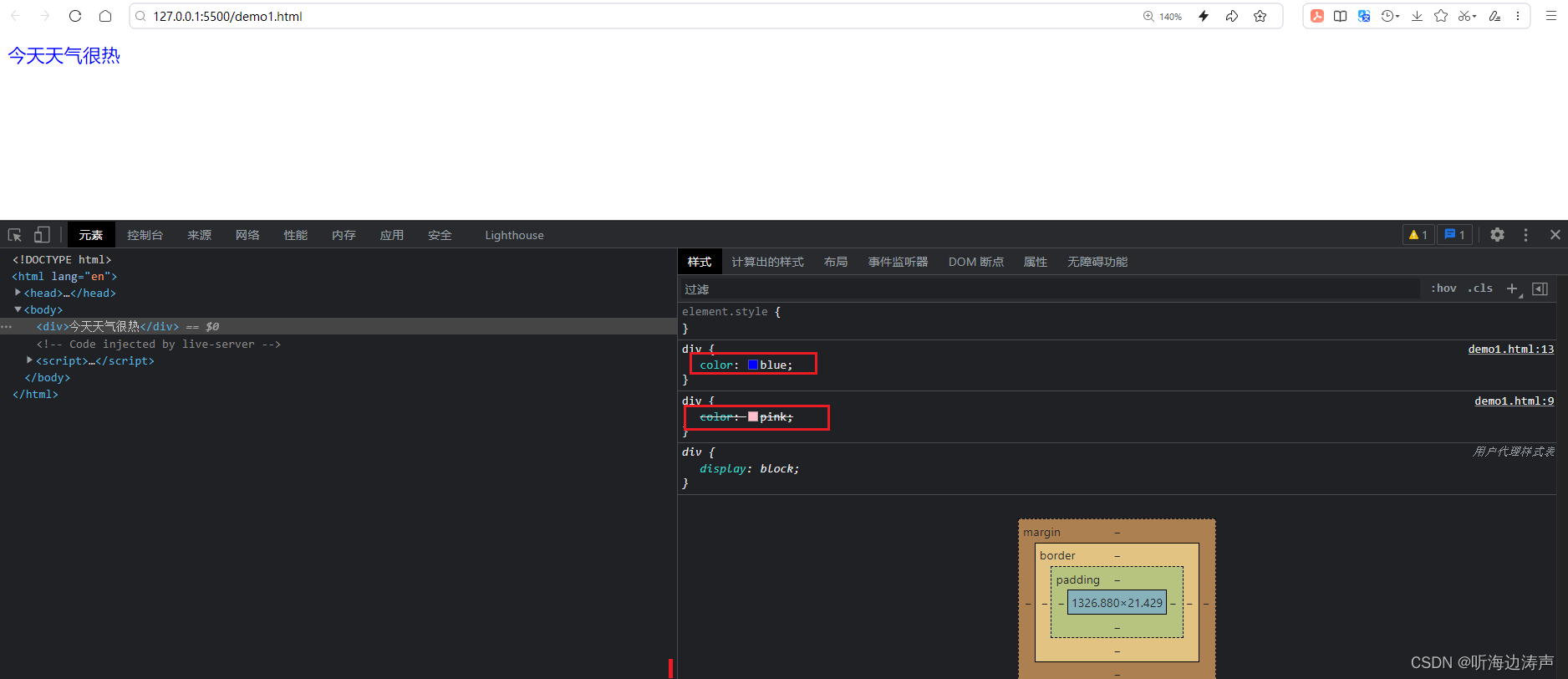Switch to the 来源 sources tab
The height and width of the screenshot is (679, 1568).
pyautogui.click(x=199, y=235)
